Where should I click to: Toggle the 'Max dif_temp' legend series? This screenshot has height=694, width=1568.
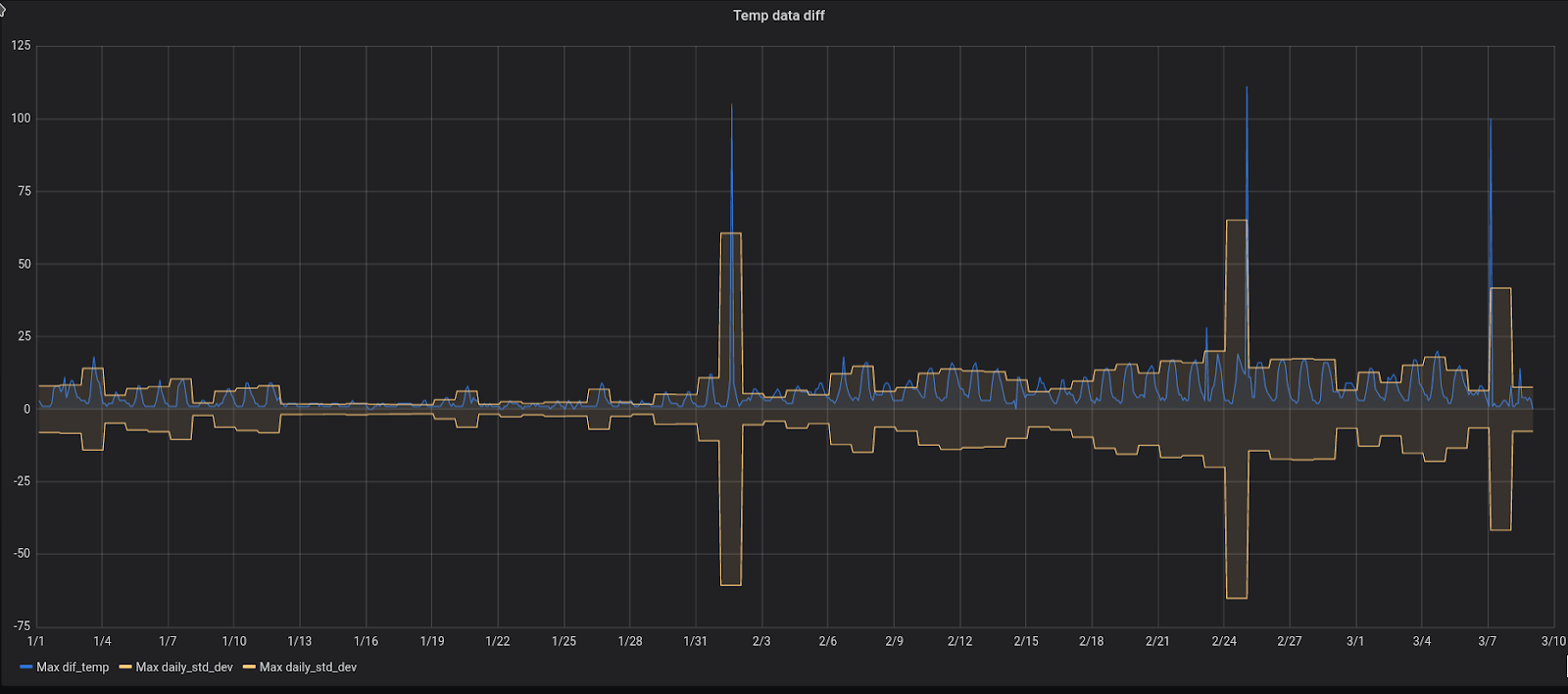73,667
